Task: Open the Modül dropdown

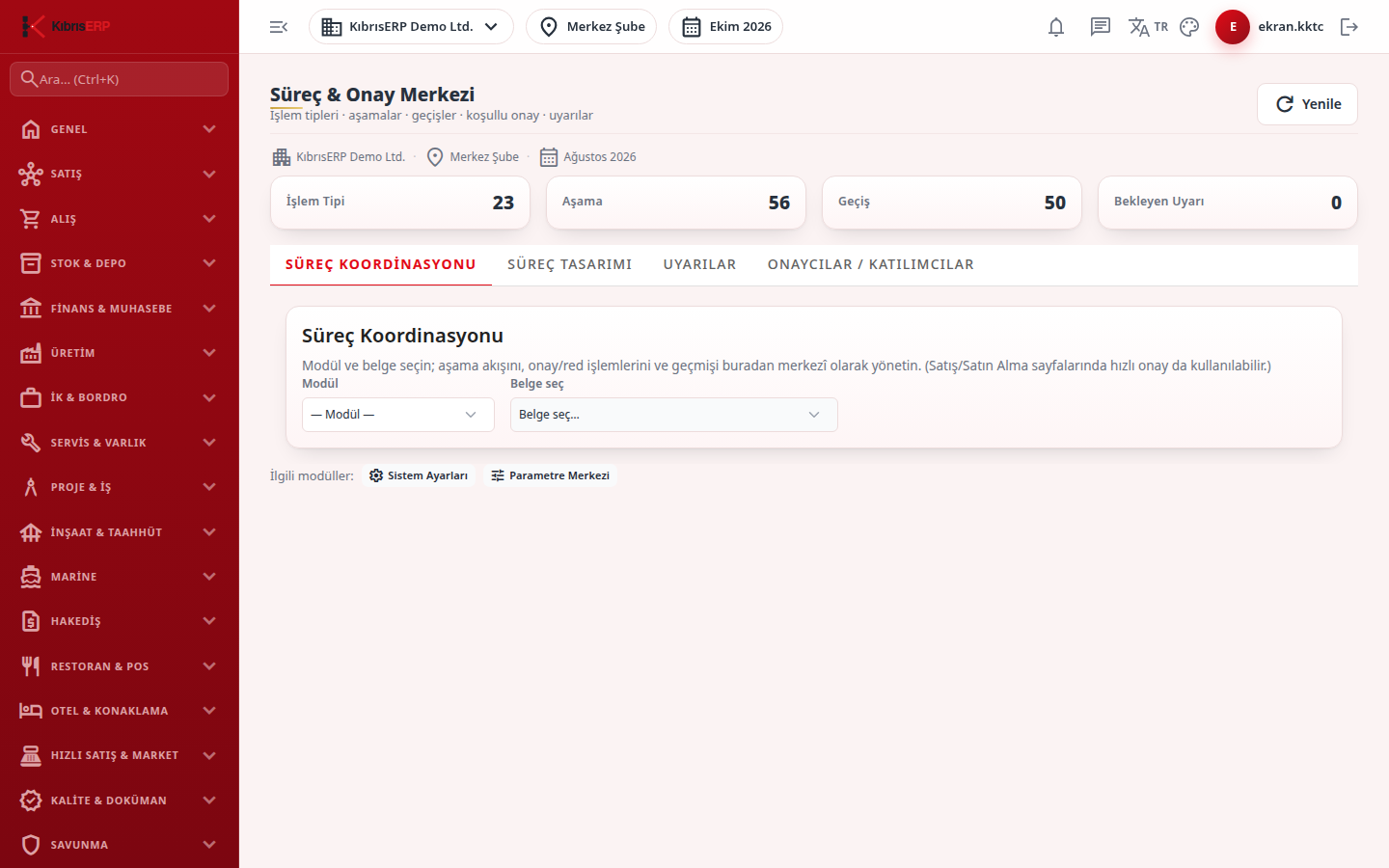Action: [x=398, y=415]
